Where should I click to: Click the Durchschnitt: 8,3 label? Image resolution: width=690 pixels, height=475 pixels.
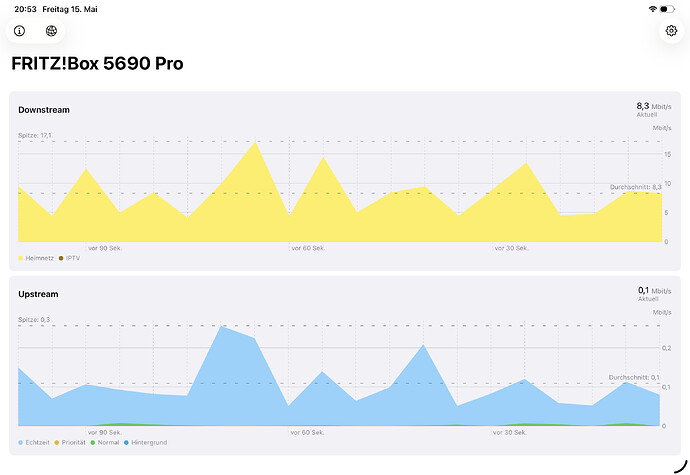click(635, 187)
